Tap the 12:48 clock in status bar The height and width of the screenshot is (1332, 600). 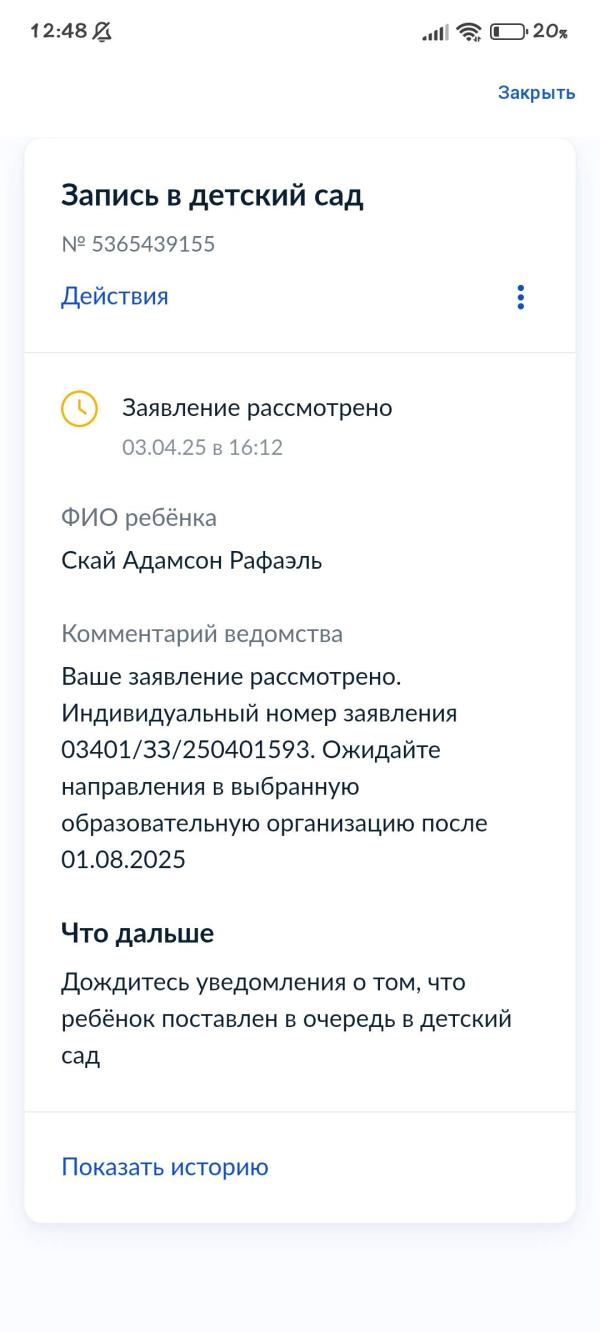tap(58, 32)
